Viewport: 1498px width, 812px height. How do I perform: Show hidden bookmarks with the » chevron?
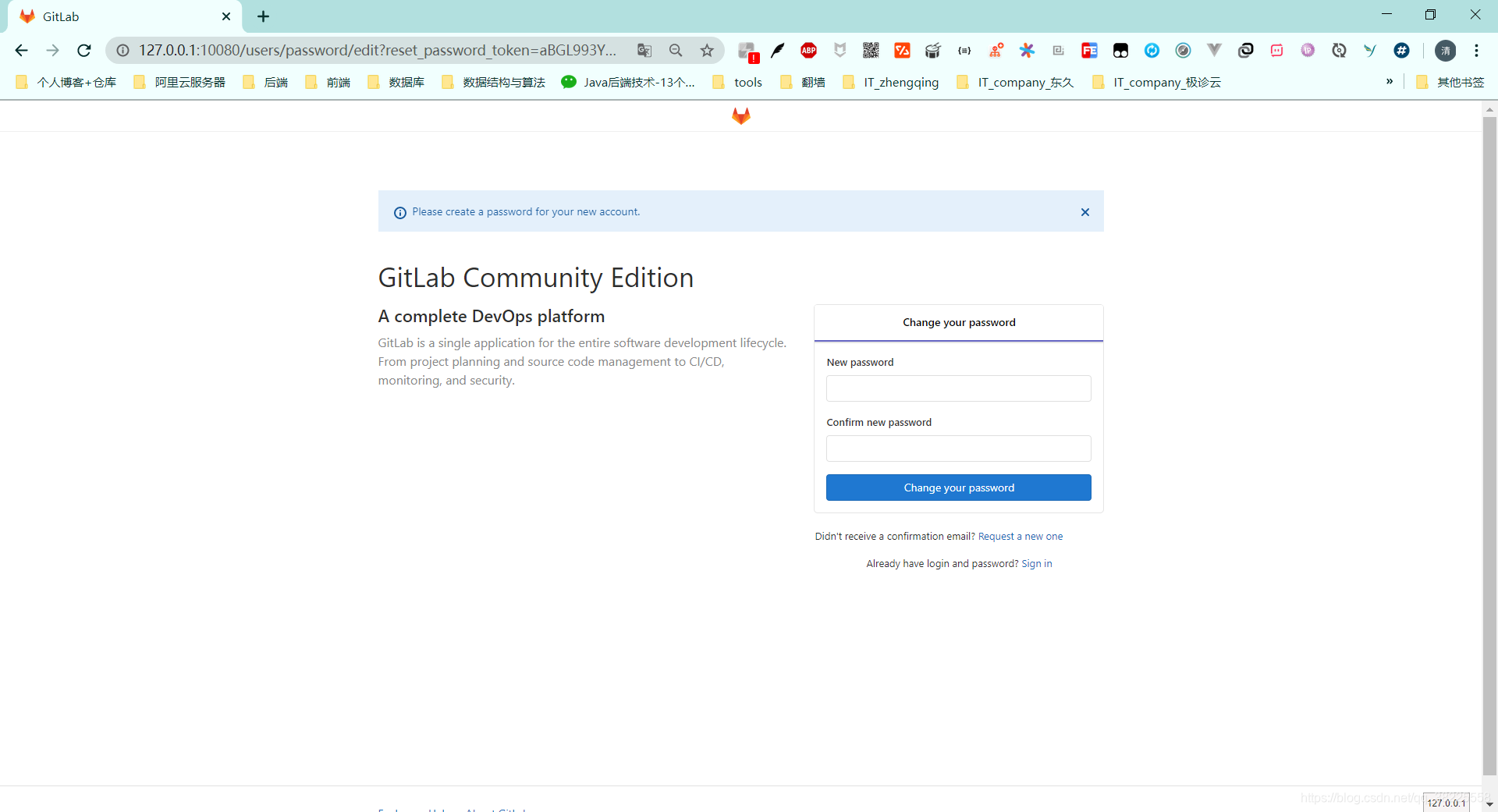coord(1389,82)
